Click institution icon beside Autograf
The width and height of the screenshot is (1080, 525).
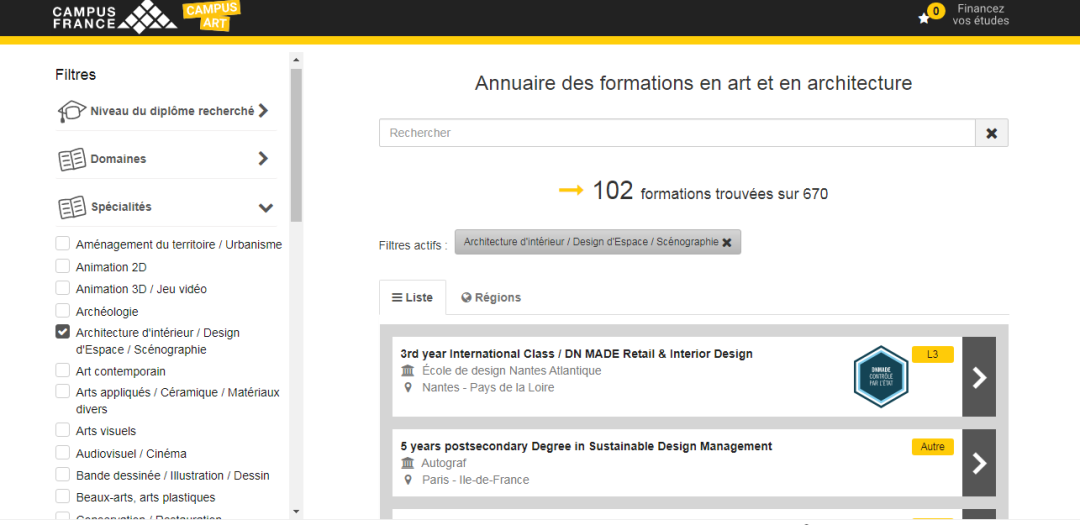[407, 463]
